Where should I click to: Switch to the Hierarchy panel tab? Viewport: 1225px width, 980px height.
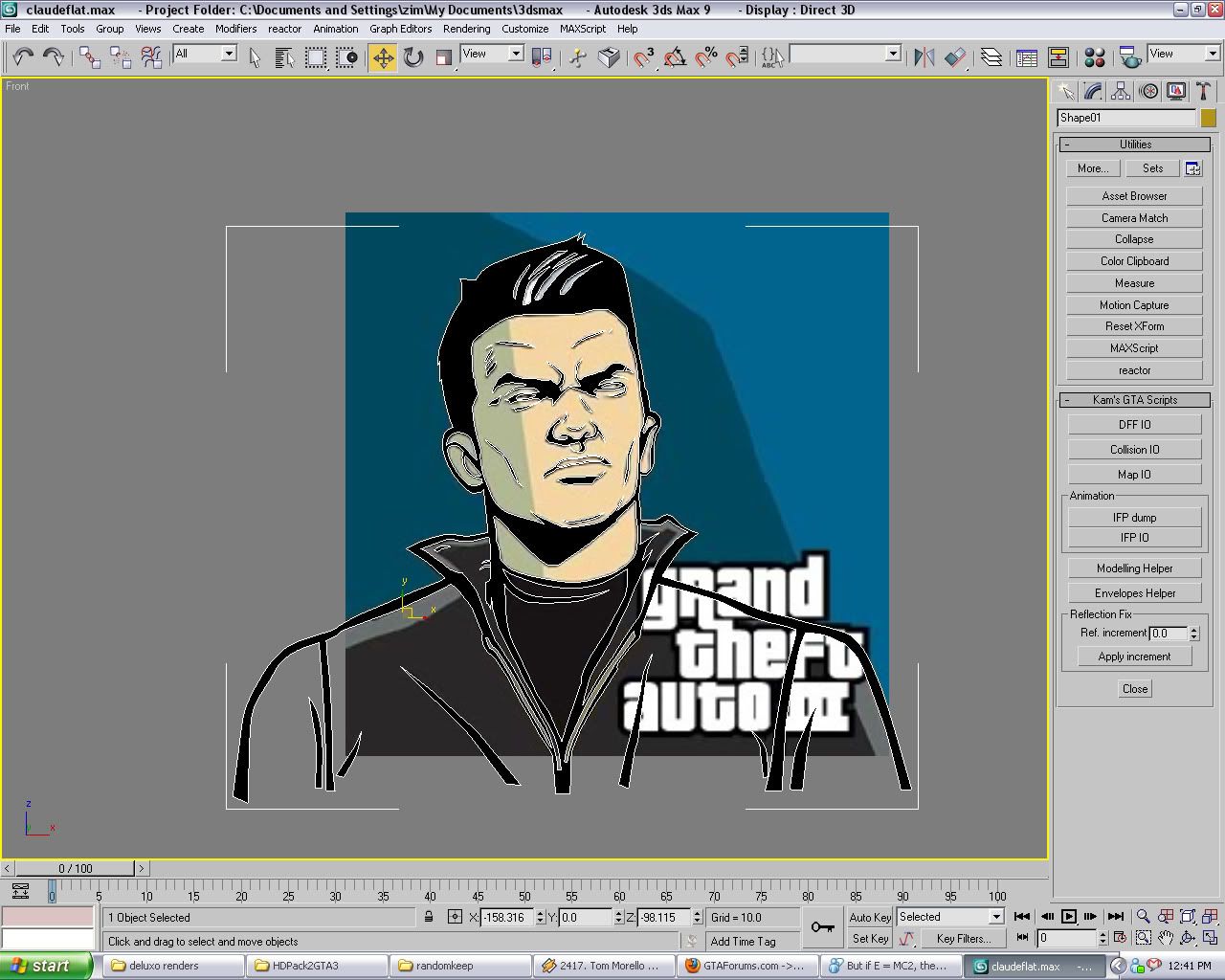[x=1121, y=91]
